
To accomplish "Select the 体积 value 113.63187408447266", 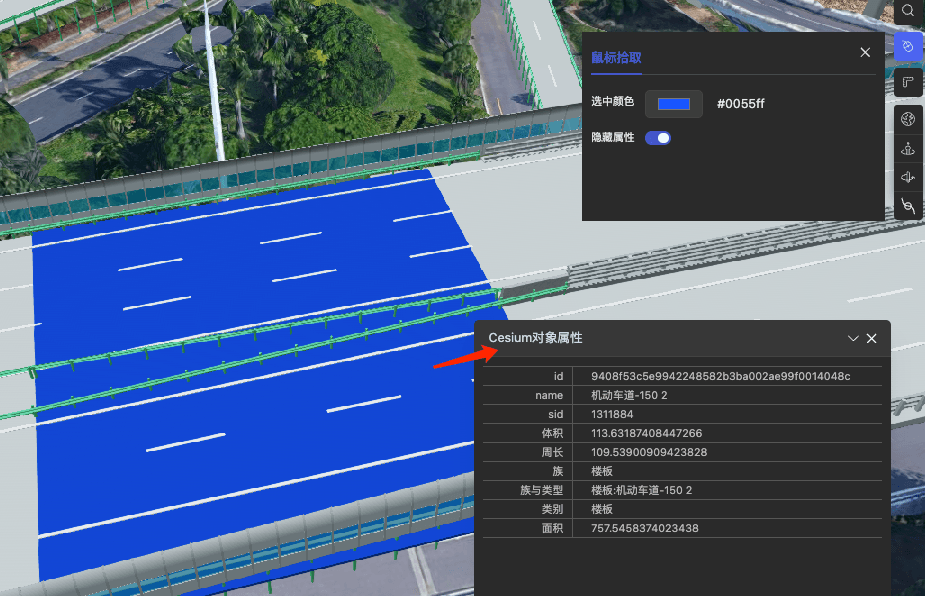I will pyautogui.click(x=646, y=433).
